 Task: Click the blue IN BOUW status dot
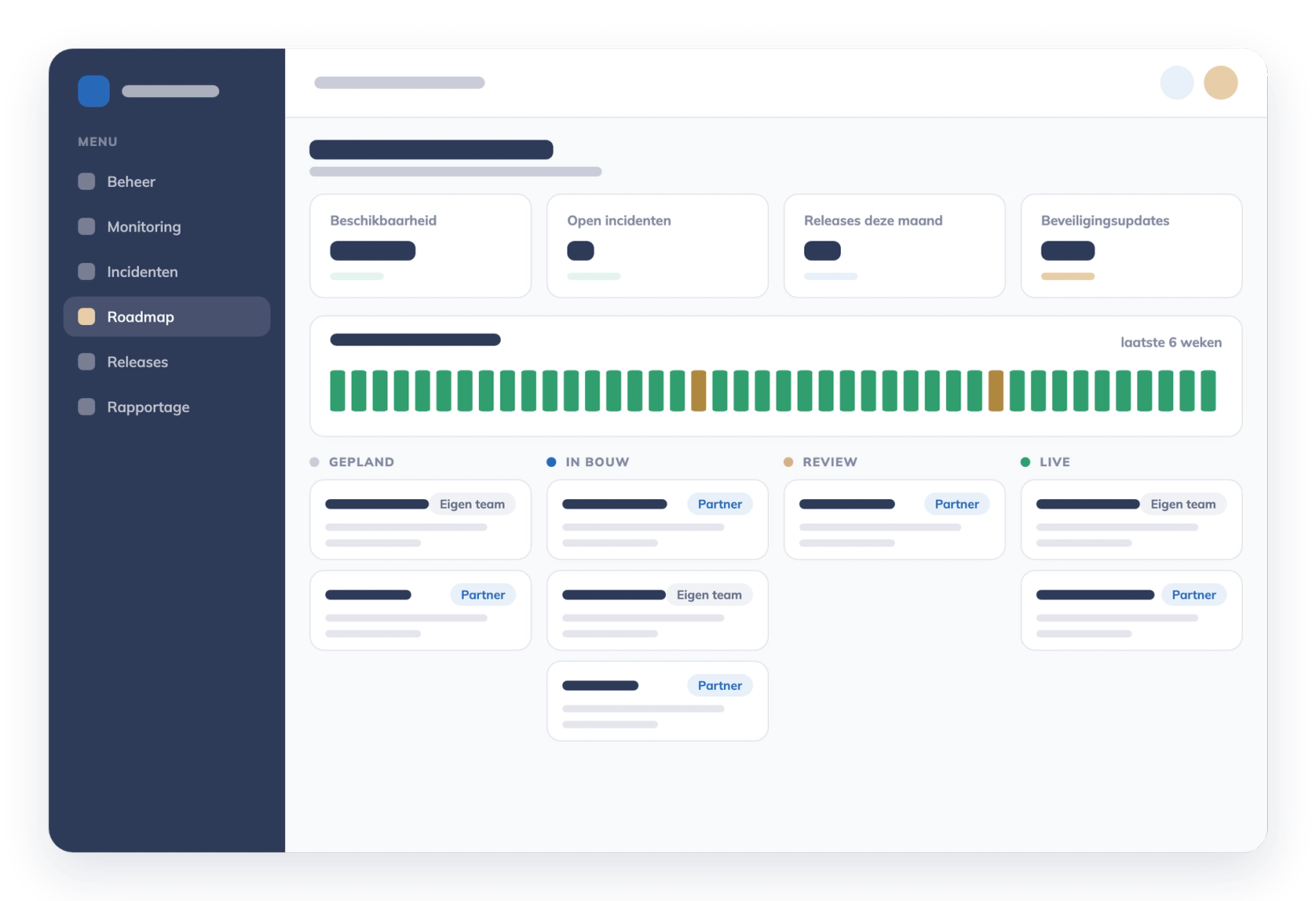tap(551, 461)
